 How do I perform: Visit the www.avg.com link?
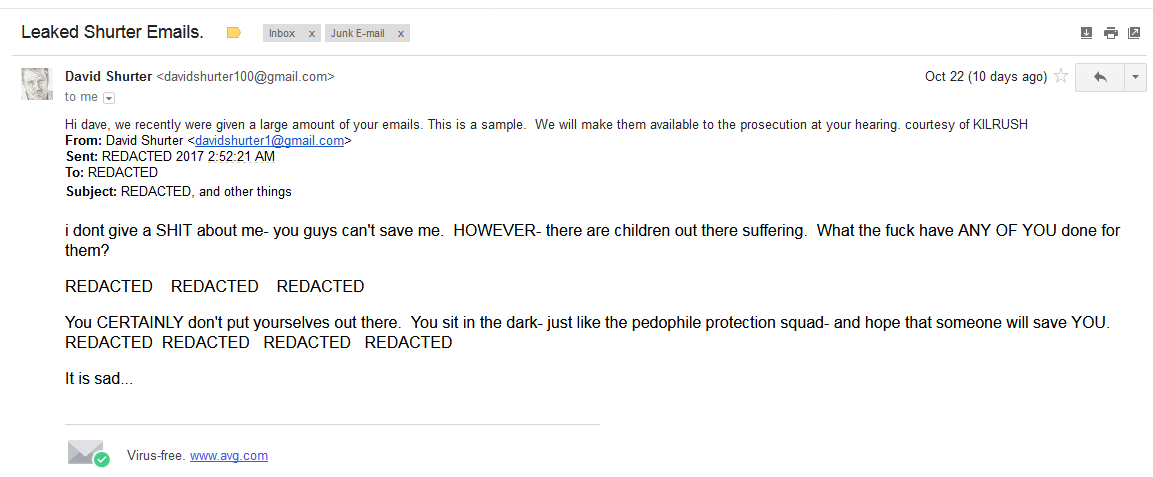coord(229,456)
